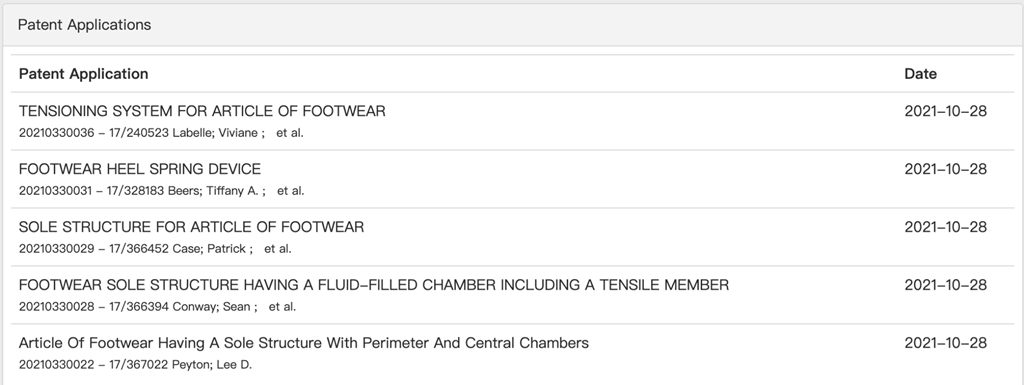Click the Patent Applications panel heading
The height and width of the screenshot is (385, 1024).
84,25
